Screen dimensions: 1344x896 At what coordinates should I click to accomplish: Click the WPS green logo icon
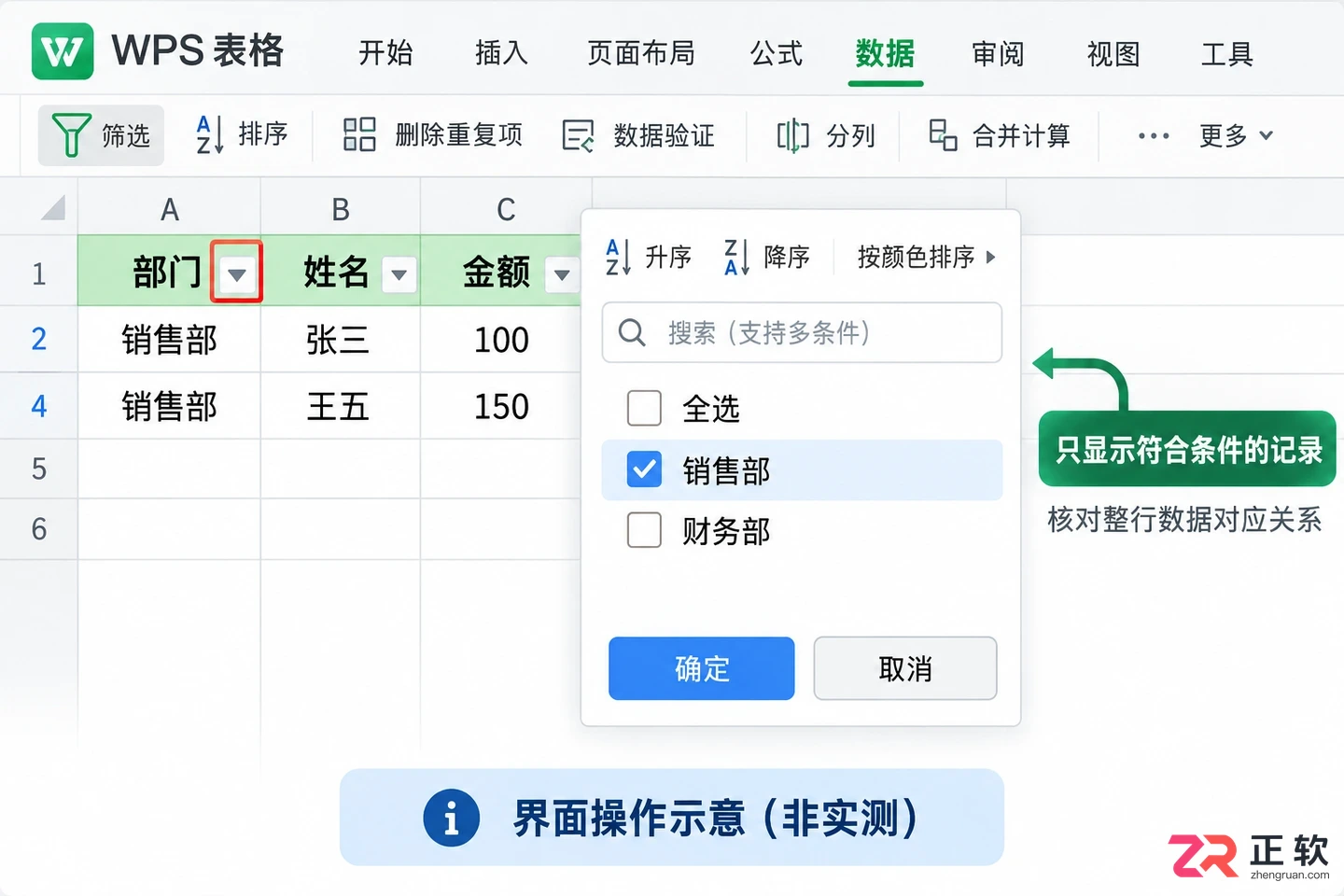(x=63, y=51)
